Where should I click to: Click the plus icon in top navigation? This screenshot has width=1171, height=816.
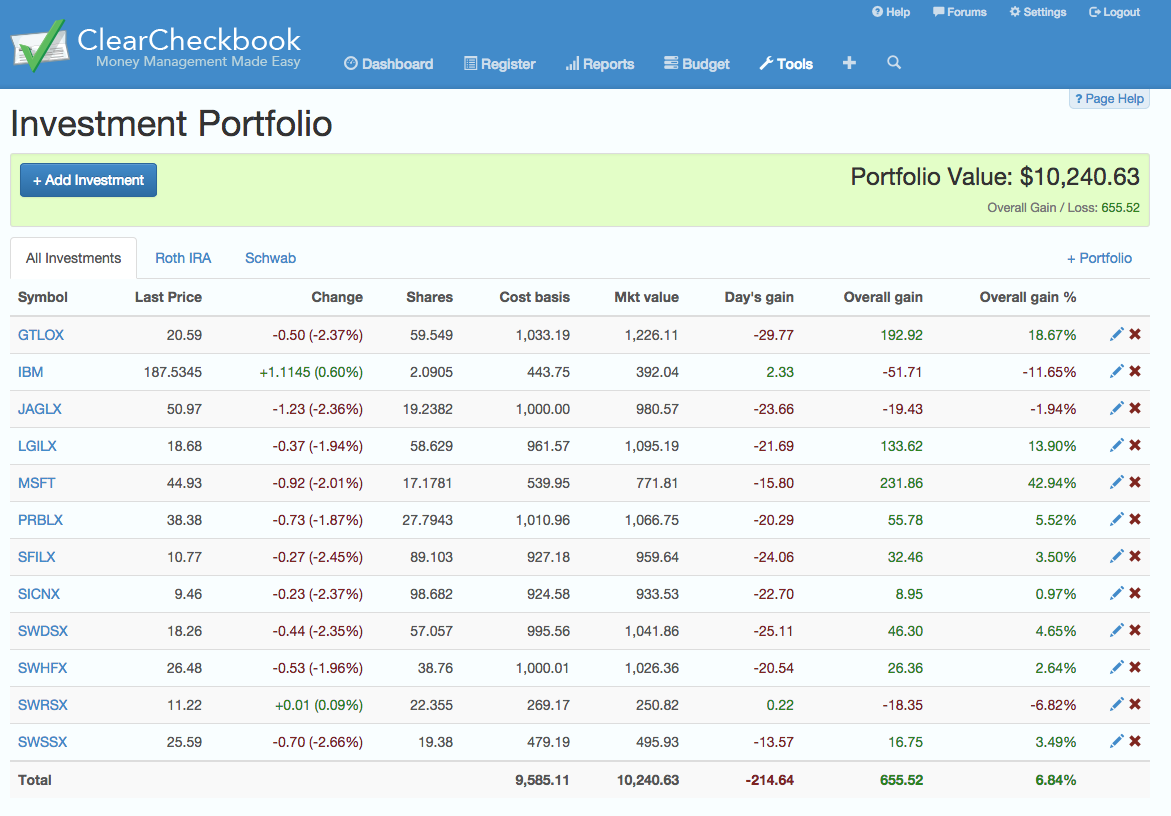(x=849, y=63)
